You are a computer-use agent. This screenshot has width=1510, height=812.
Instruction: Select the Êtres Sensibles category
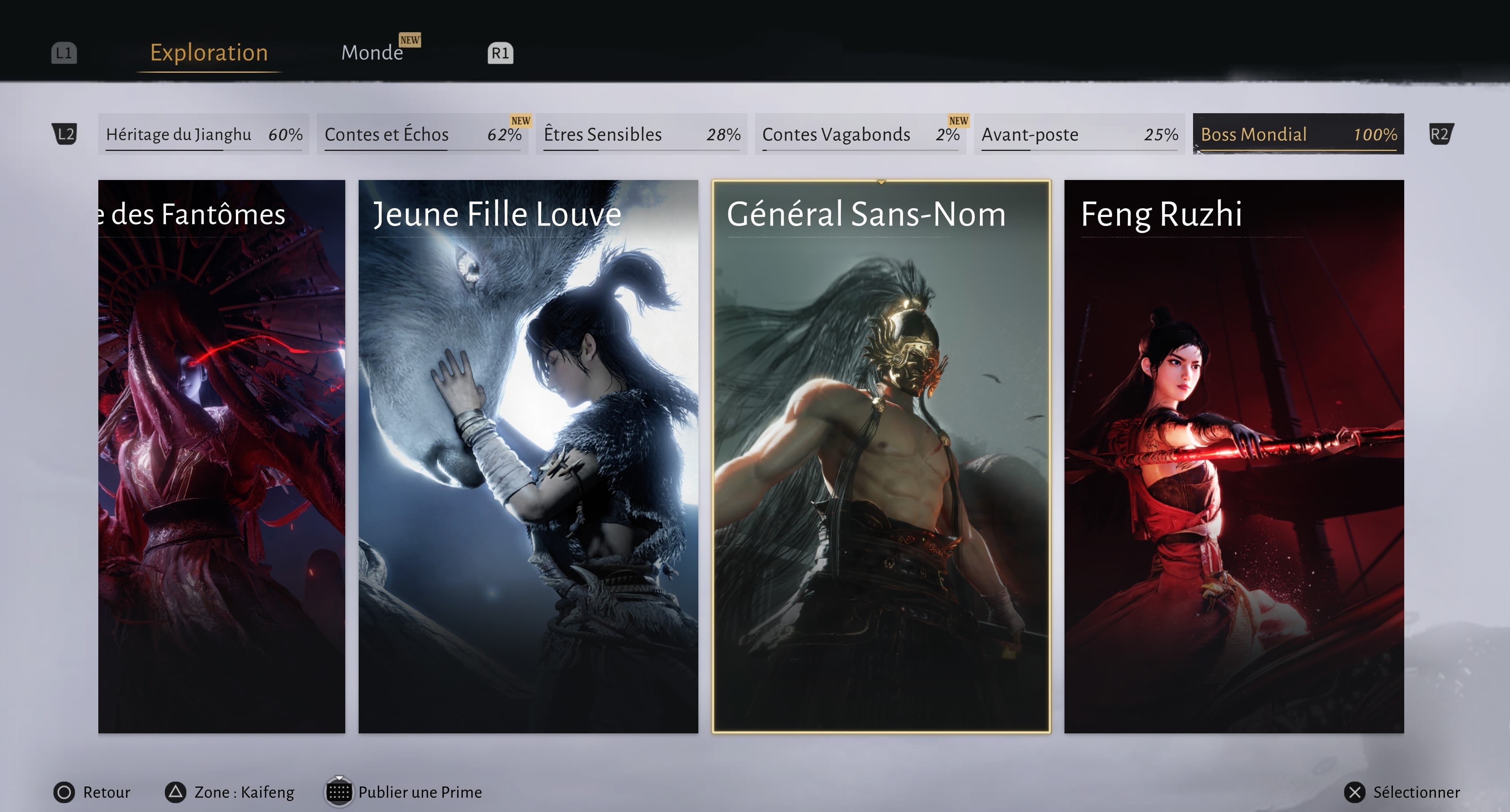pos(642,134)
